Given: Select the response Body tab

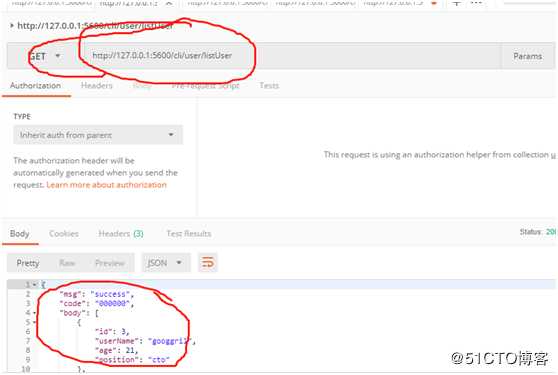Looking at the screenshot, I should [20, 234].
